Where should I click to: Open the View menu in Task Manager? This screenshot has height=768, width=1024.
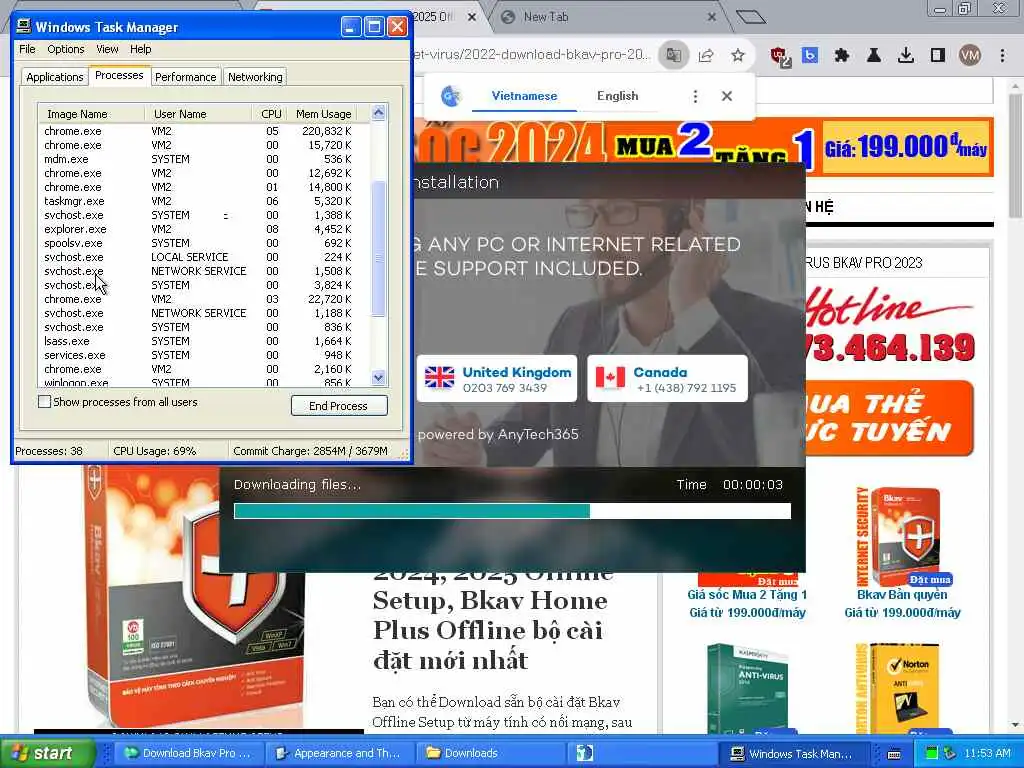(x=107, y=49)
